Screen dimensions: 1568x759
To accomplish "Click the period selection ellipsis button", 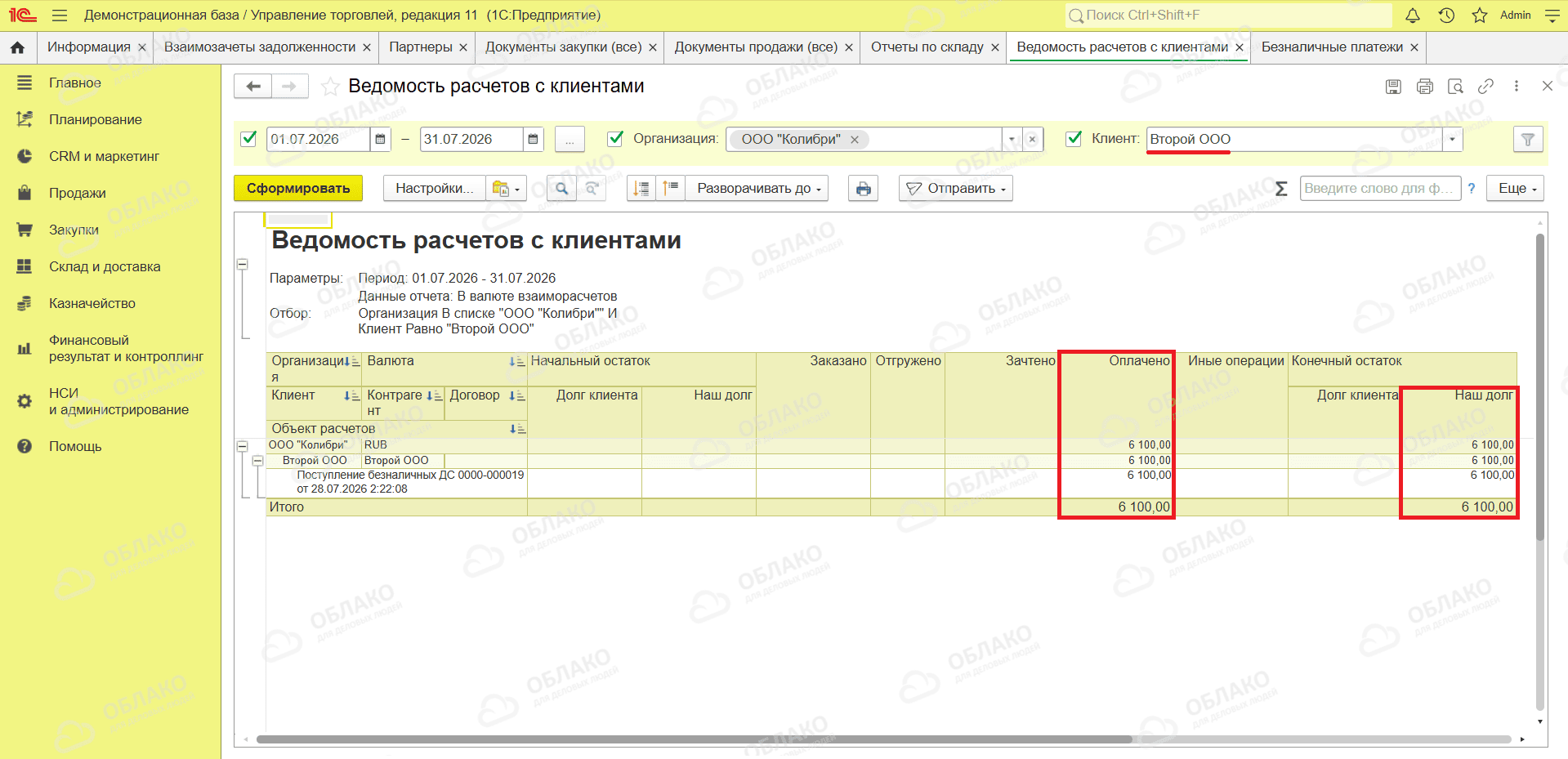I will click(x=570, y=140).
